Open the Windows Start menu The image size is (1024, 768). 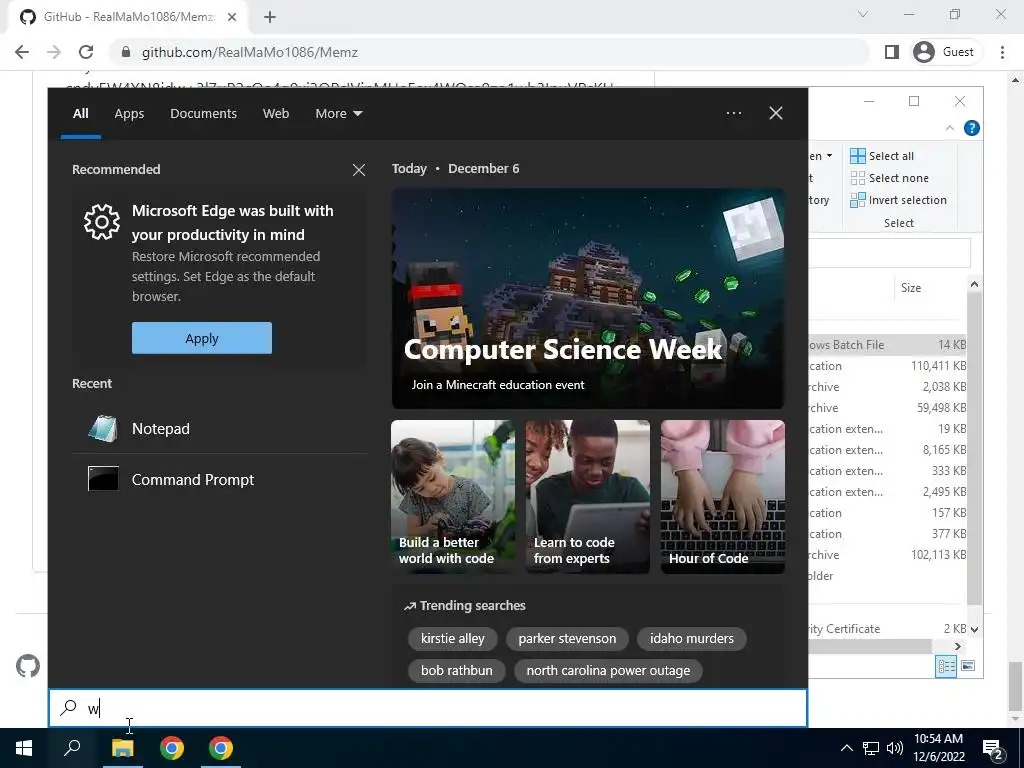tap(24, 748)
